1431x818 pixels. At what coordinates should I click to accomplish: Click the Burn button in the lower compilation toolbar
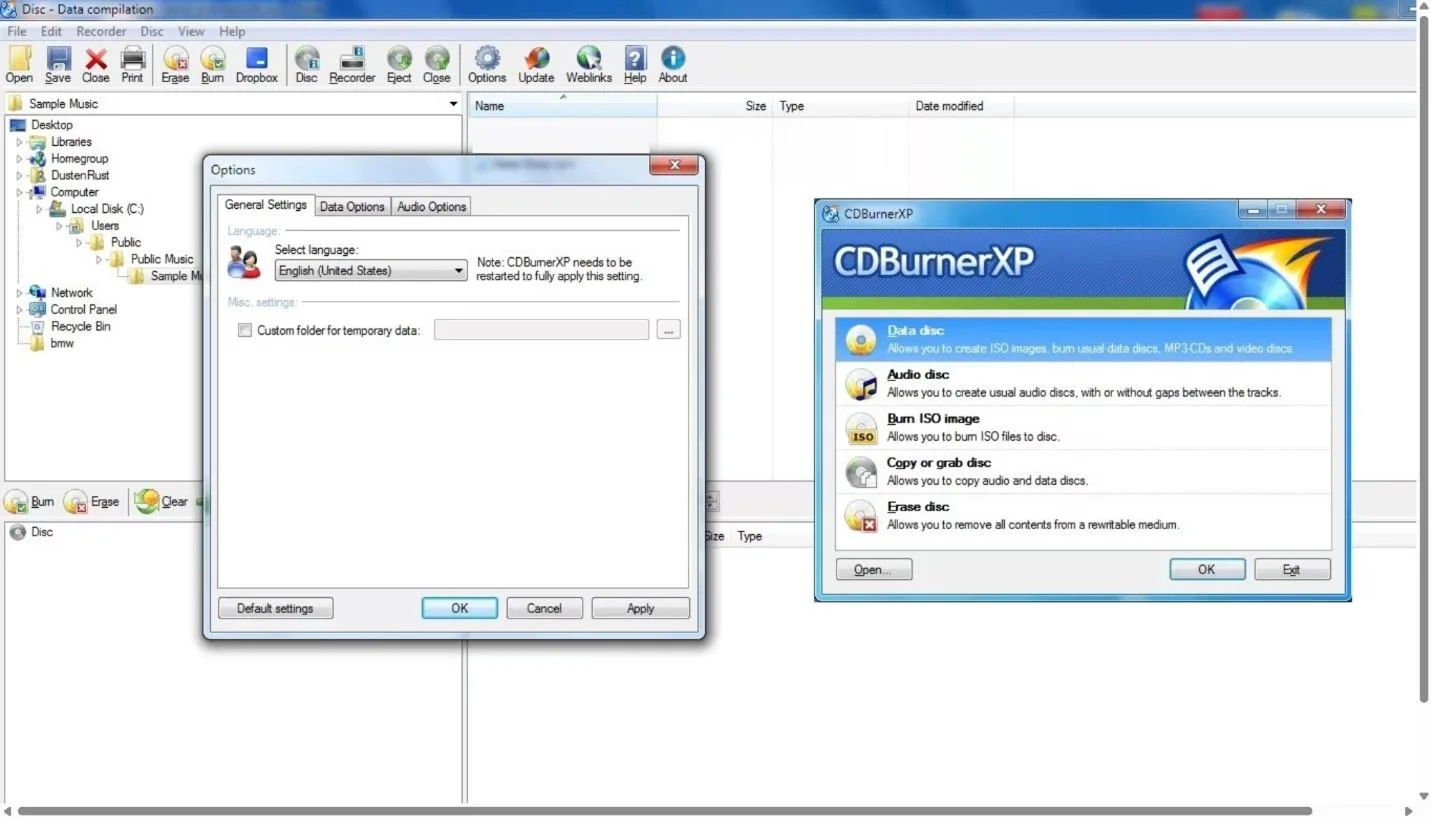click(x=30, y=502)
